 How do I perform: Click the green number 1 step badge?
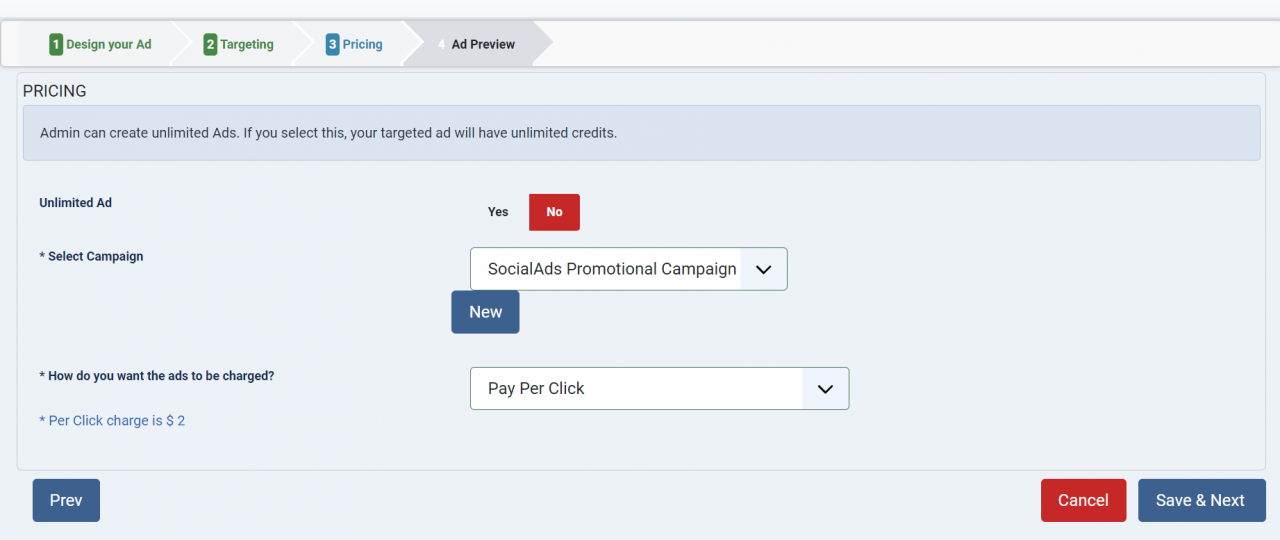tap(56, 45)
